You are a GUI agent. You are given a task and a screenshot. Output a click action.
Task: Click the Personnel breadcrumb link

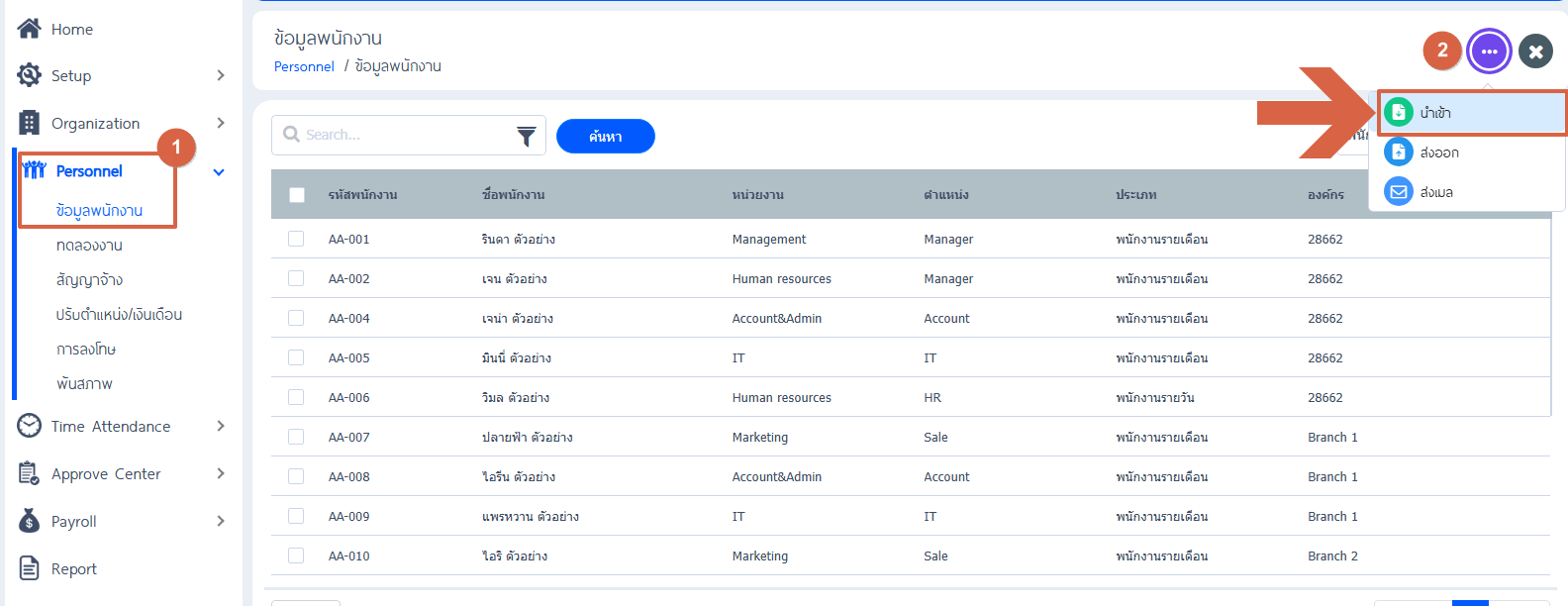pos(304,66)
